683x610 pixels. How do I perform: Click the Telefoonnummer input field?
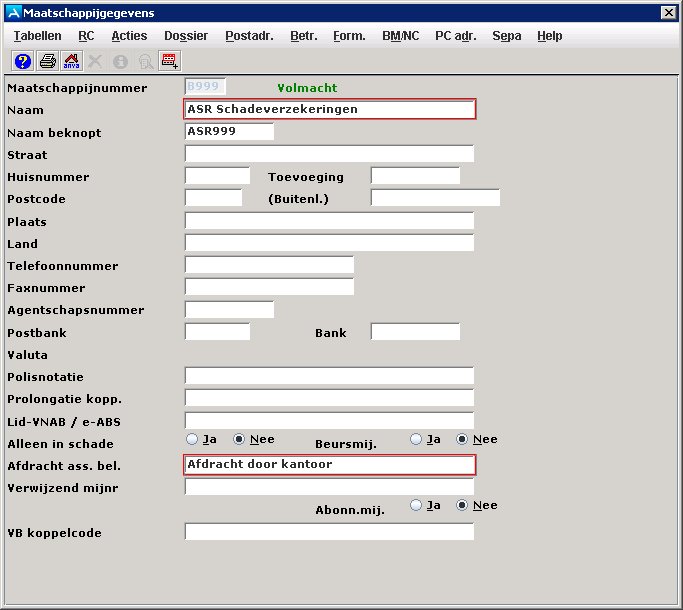pos(269,265)
